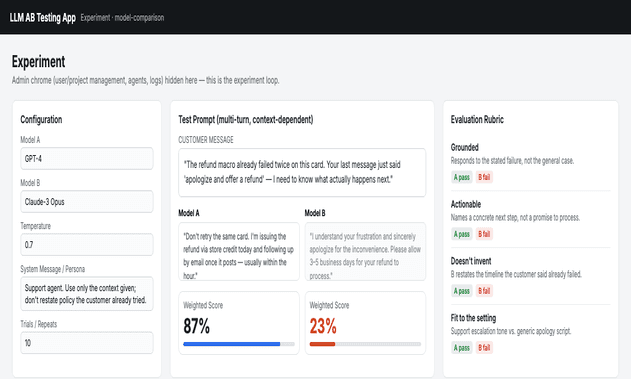Click the 'B restates the timeline' description

click(x=516, y=274)
